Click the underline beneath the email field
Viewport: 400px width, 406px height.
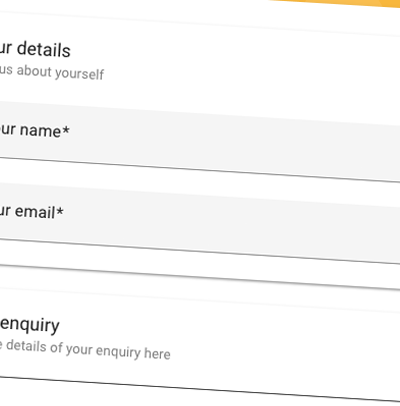(200, 250)
